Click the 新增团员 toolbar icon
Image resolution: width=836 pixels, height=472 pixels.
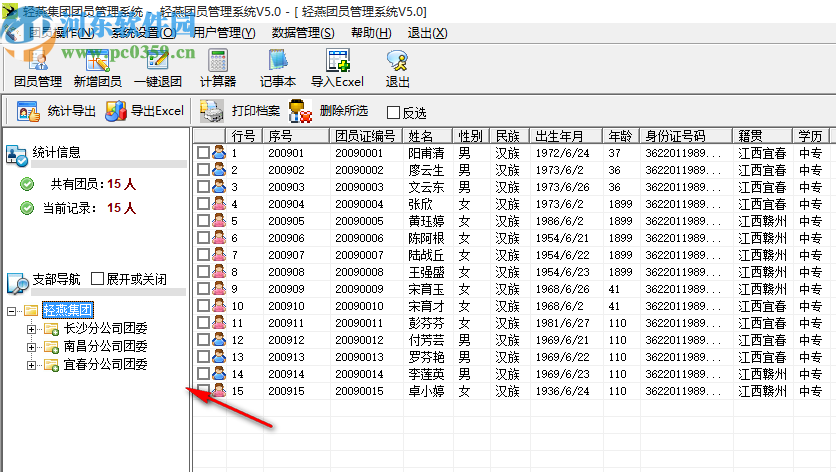(98, 61)
